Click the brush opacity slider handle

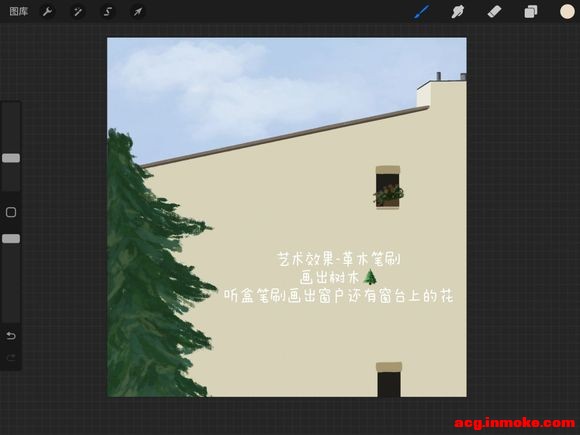pyautogui.click(x=11, y=239)
